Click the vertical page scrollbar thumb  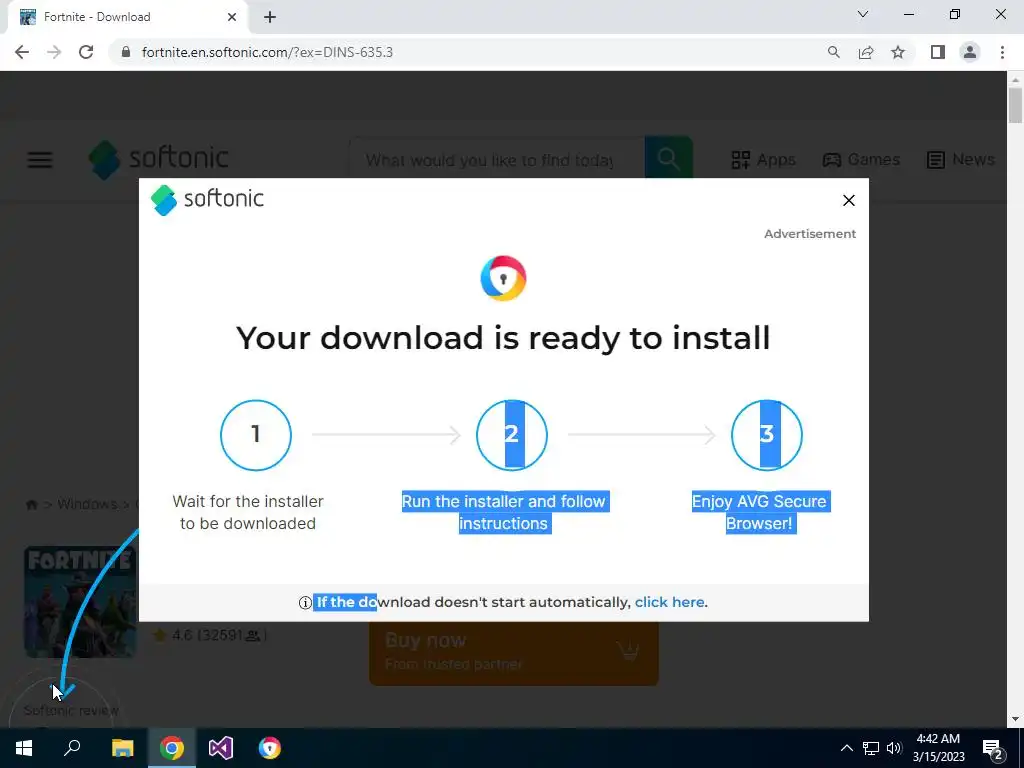point(1015,104)
